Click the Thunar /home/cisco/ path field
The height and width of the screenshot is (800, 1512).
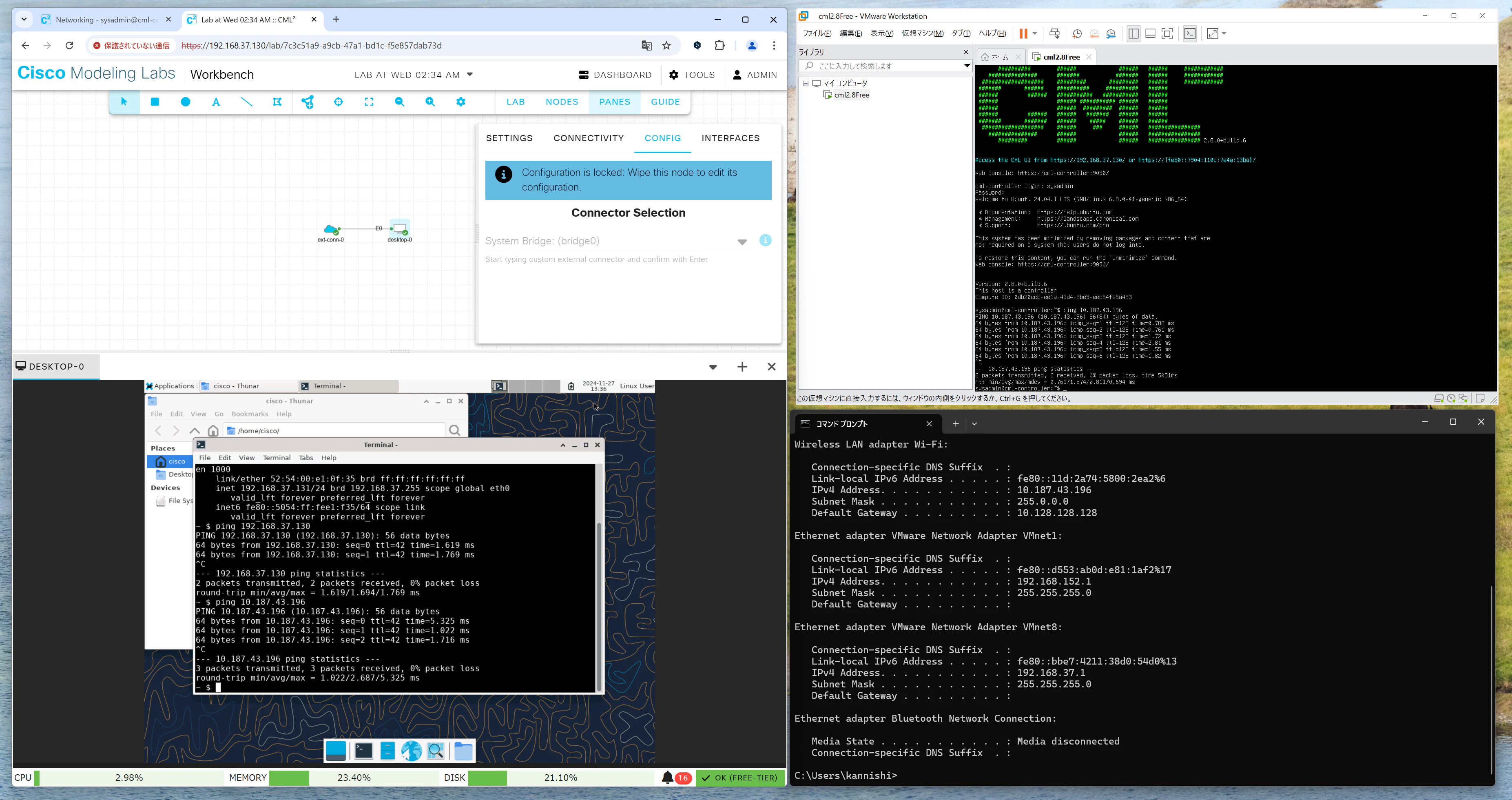tap(334, 431)
